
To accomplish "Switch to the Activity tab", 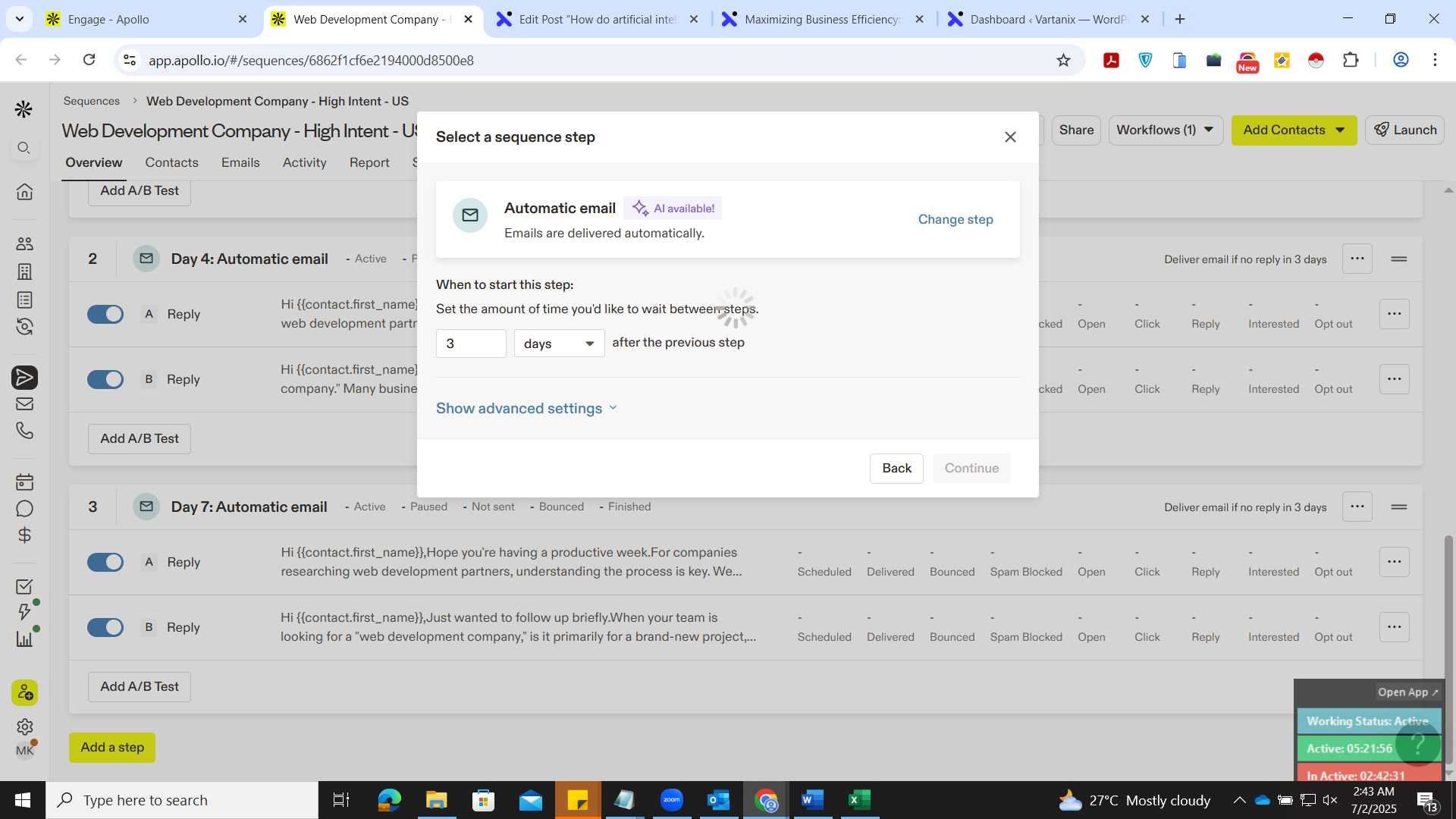I will pos(304,162).
